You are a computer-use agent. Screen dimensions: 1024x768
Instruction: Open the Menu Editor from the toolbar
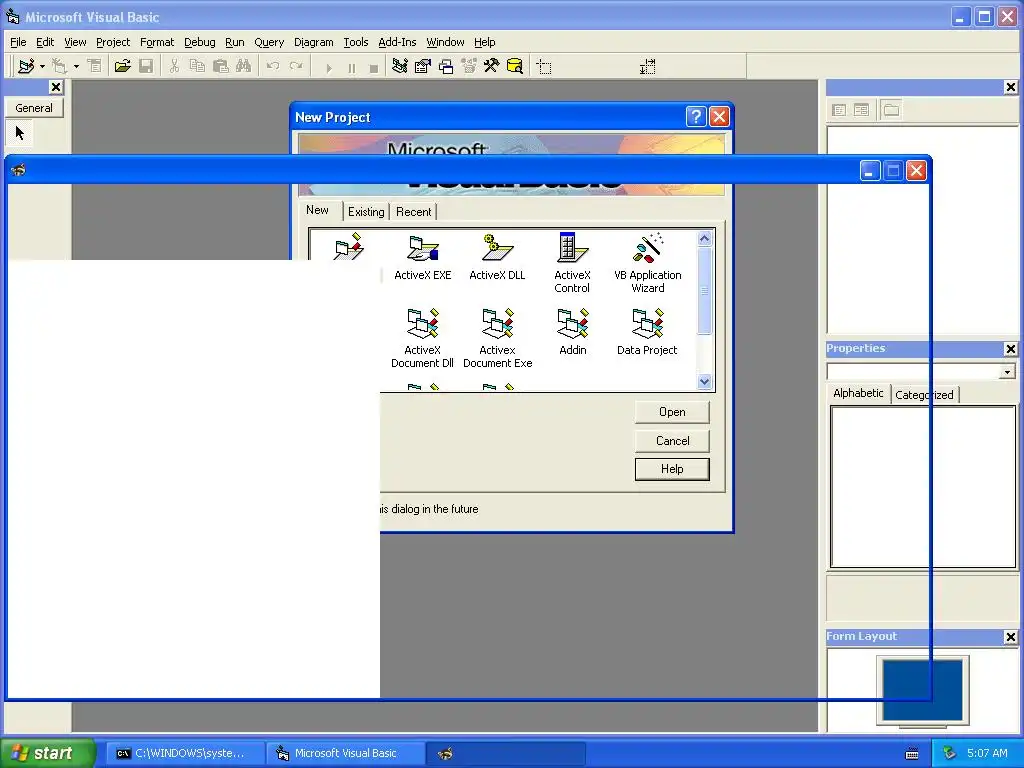pos(95,66)
